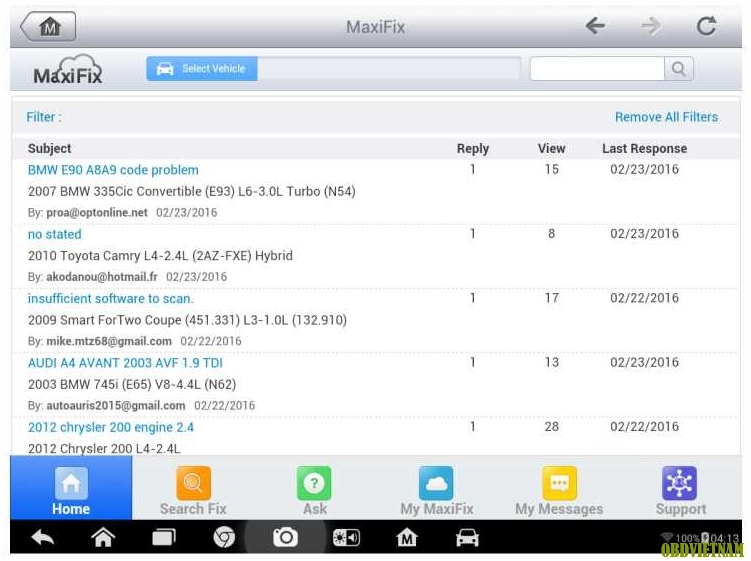This screenshot has width=751, height=561.
Task: Open 2012 chrysler 200 engine 2.4 post
Action: coord(111,427)
